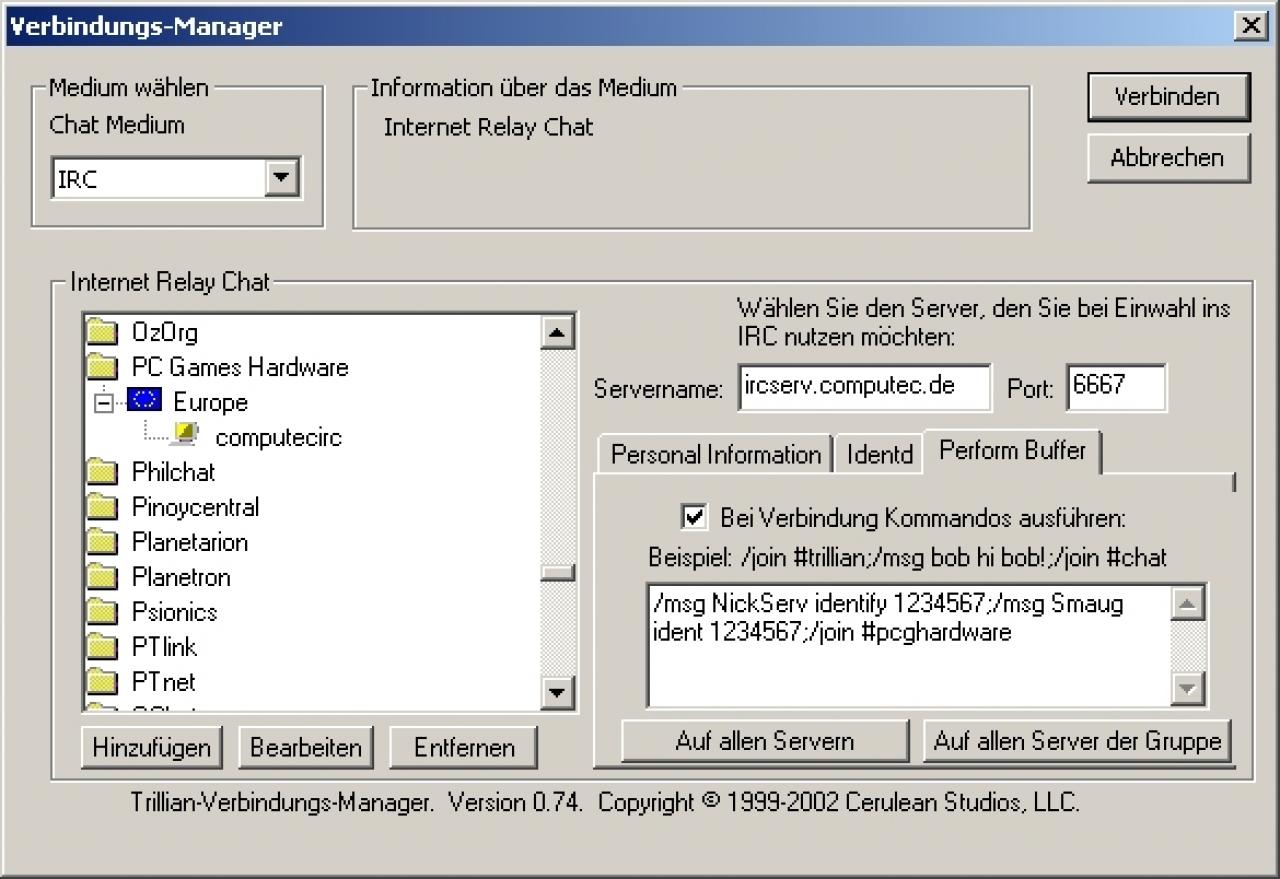Click the Planetarion folder icon

coord(101,542)
